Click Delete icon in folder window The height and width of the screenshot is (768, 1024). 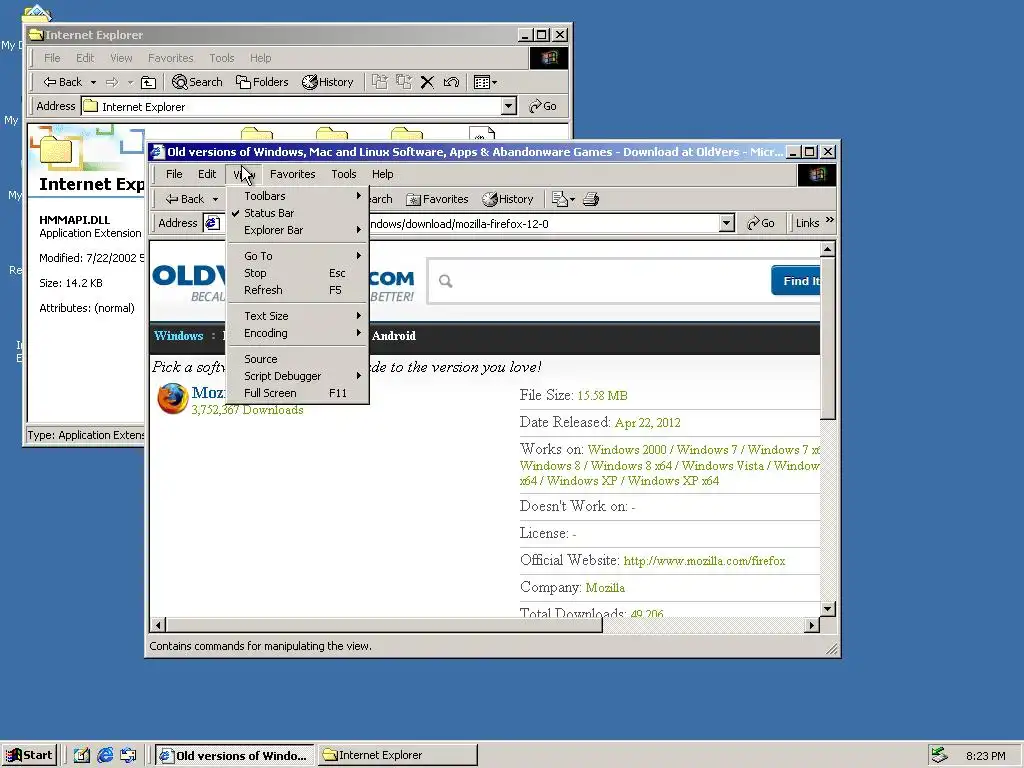pos(427,82)
